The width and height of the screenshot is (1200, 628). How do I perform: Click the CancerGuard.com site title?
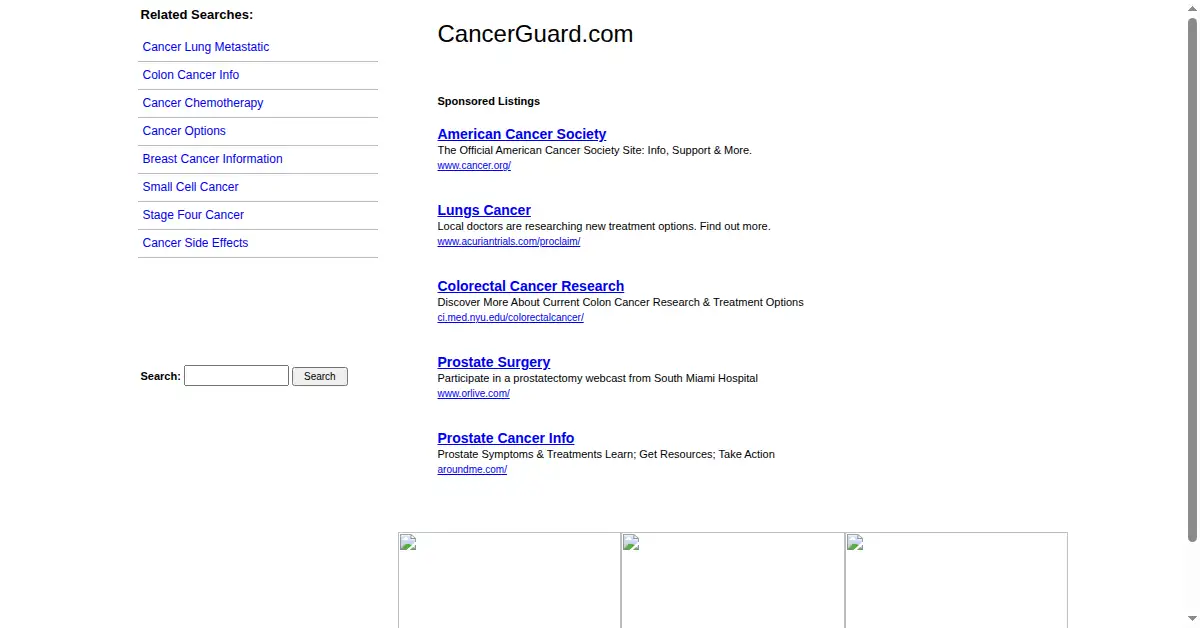(x=535, y=34)
